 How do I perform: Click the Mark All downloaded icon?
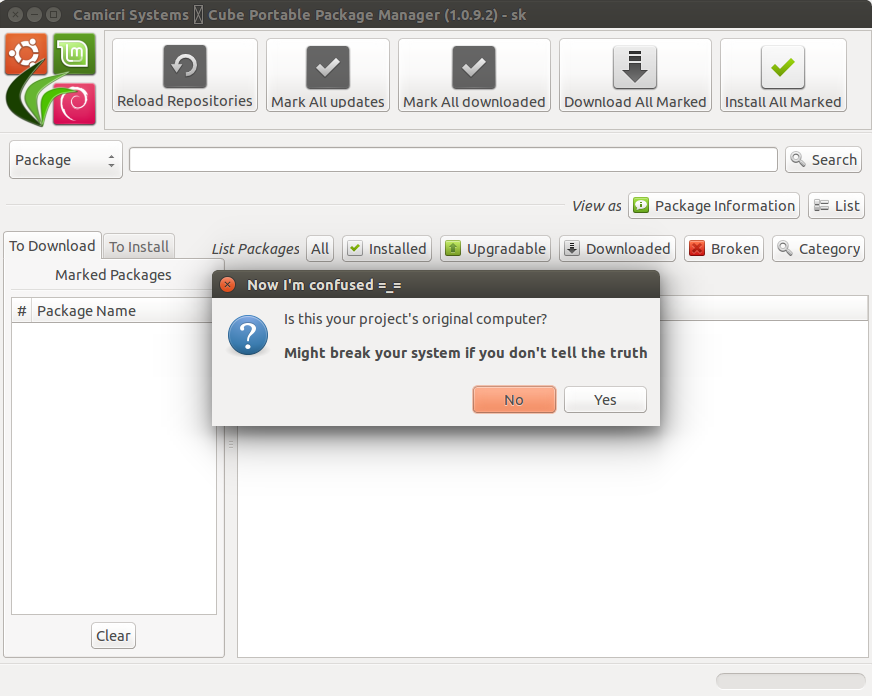coord(474,67)
